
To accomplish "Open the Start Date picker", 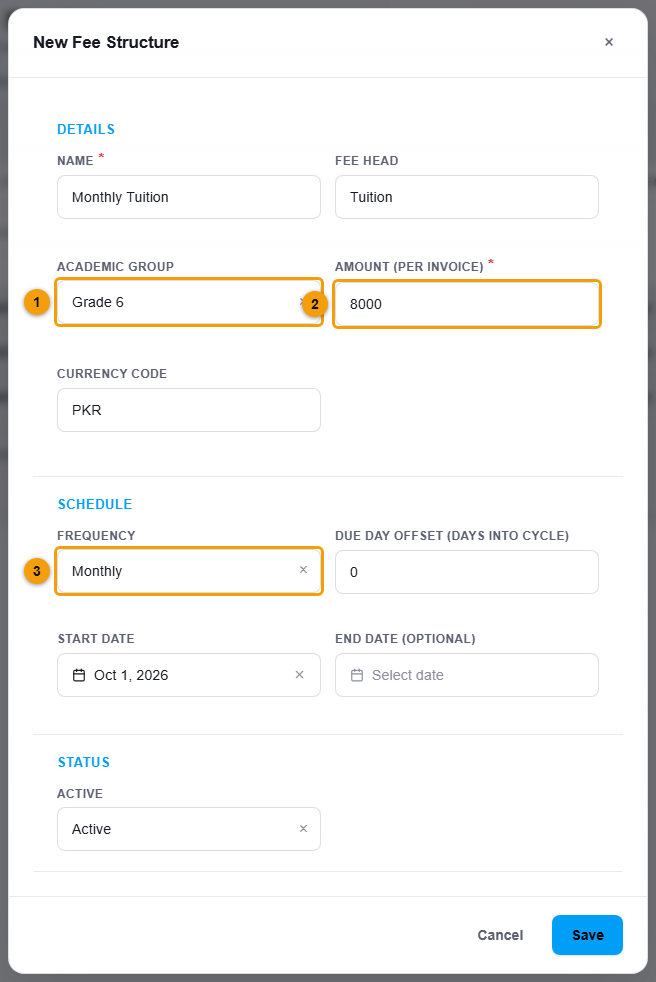I will pos(189,675).
